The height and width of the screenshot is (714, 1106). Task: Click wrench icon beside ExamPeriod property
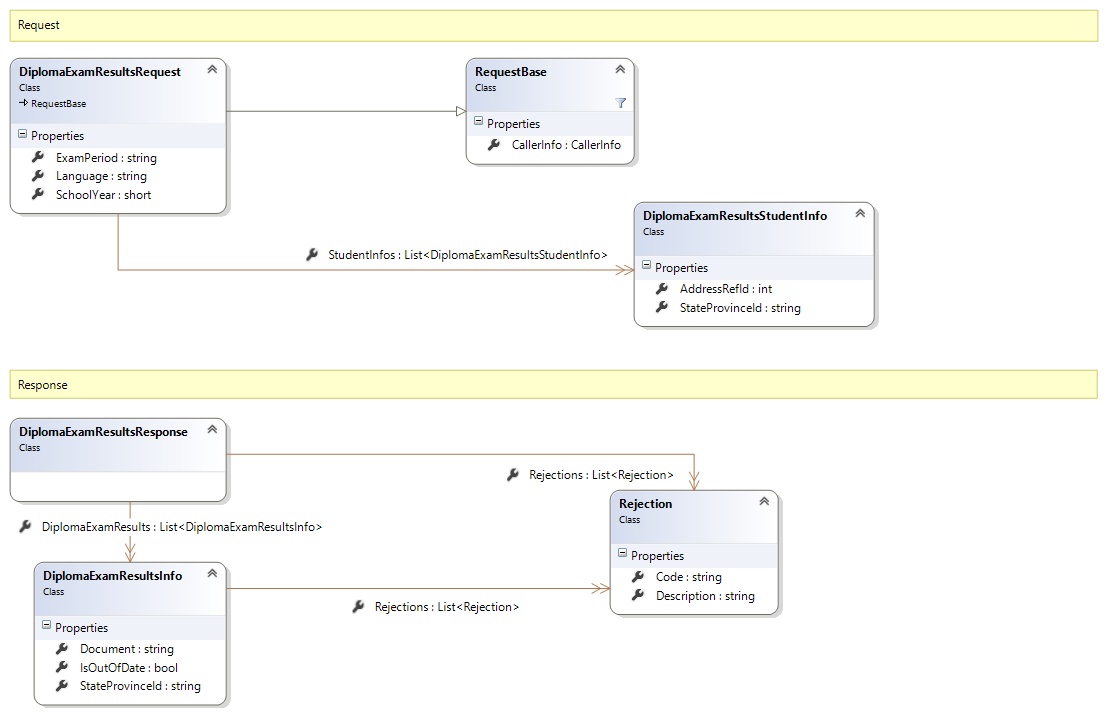tap(38, 158)
